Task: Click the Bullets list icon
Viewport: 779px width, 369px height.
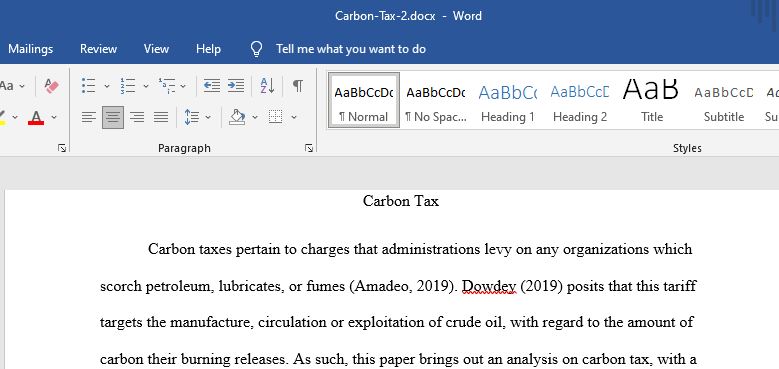Action: click(x=88, y=86)
